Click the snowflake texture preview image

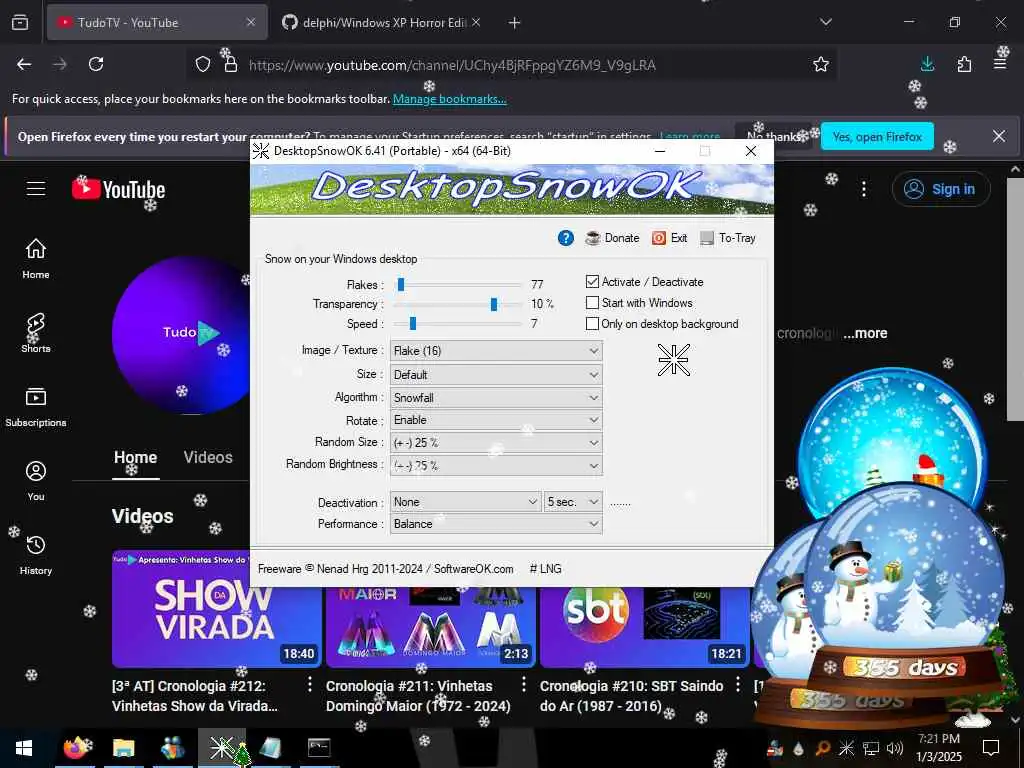(673, 359)
